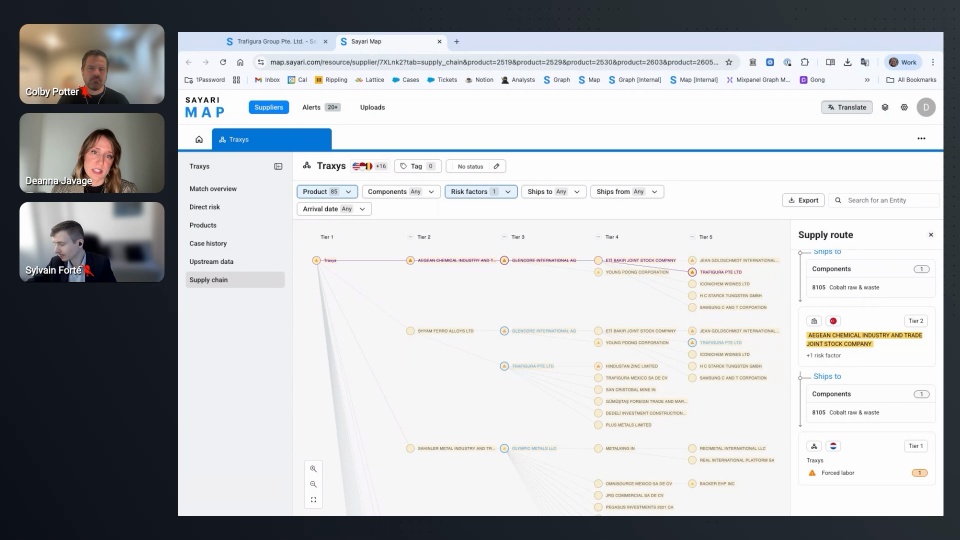Select the Traxys resource tab
The width and height of the screenshot is (960, 540).
[x=272, y=140]
